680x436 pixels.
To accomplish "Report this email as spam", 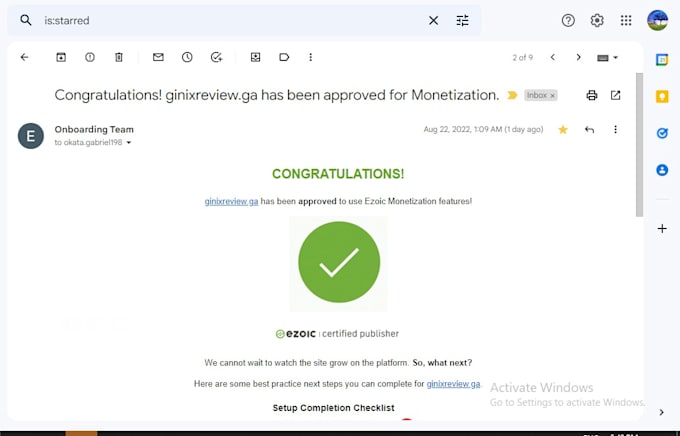I will pyautogui.click(x=90, y=57).
